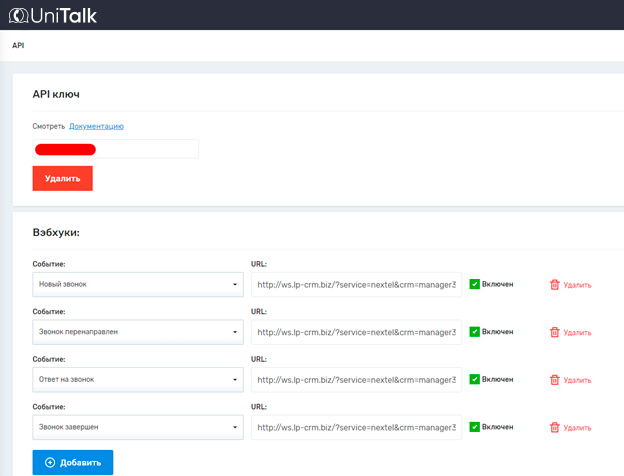Click trash icon for Ответ на звонок webhook
Screen dimensions: 624x476
(x=555, y=380)
